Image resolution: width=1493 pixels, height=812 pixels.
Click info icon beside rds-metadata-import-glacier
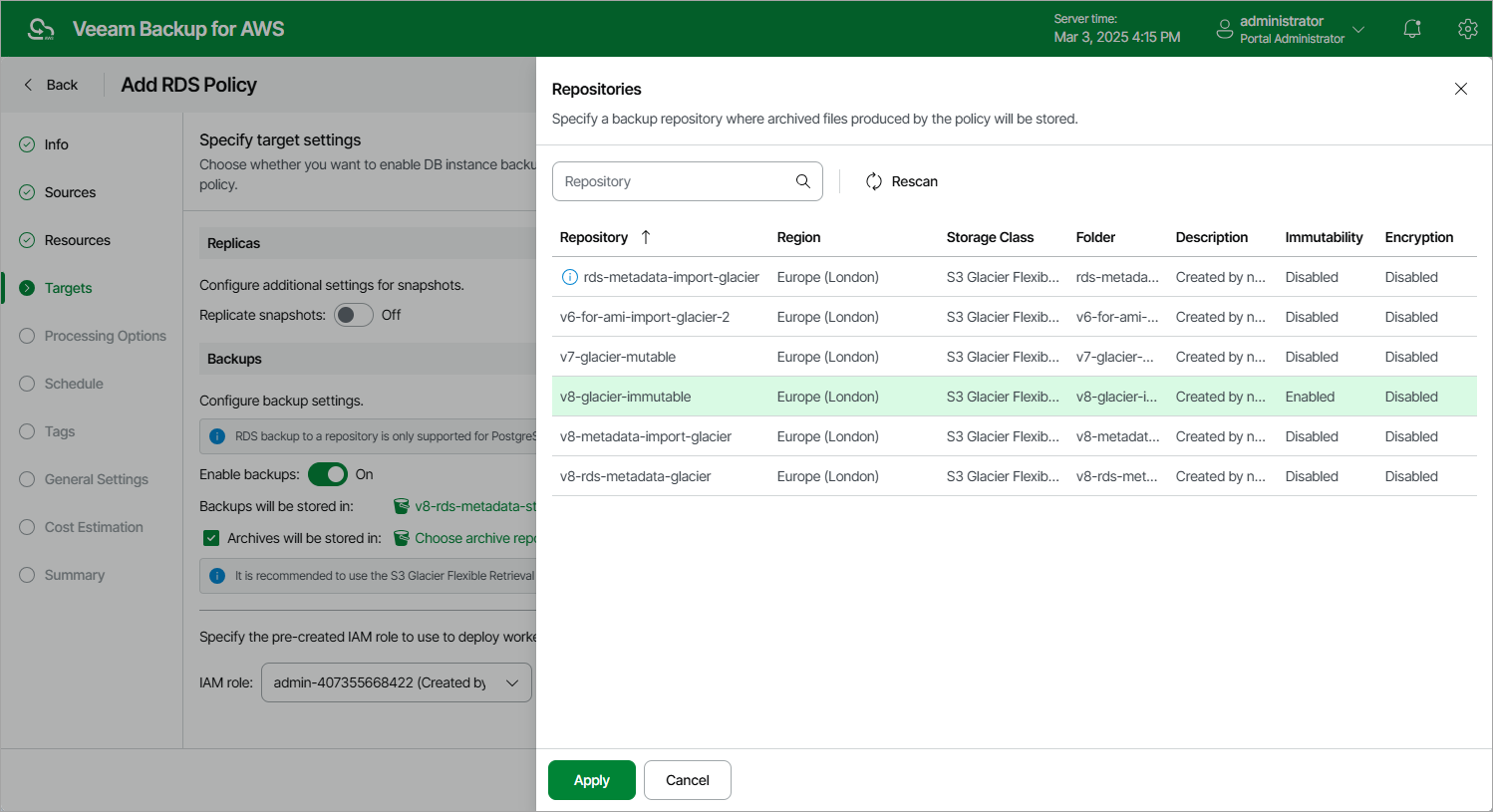tap(569, 277)
